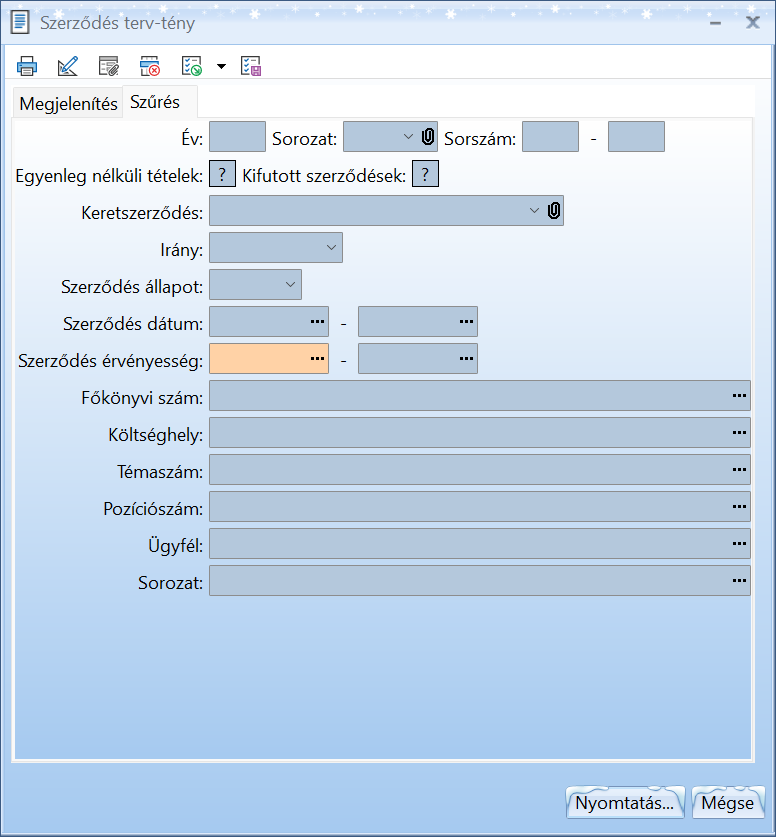The width and height of the screenshot is (776, 837).
Task: Minimize the Szerződés terv-tény window
Action: [715, 23]
